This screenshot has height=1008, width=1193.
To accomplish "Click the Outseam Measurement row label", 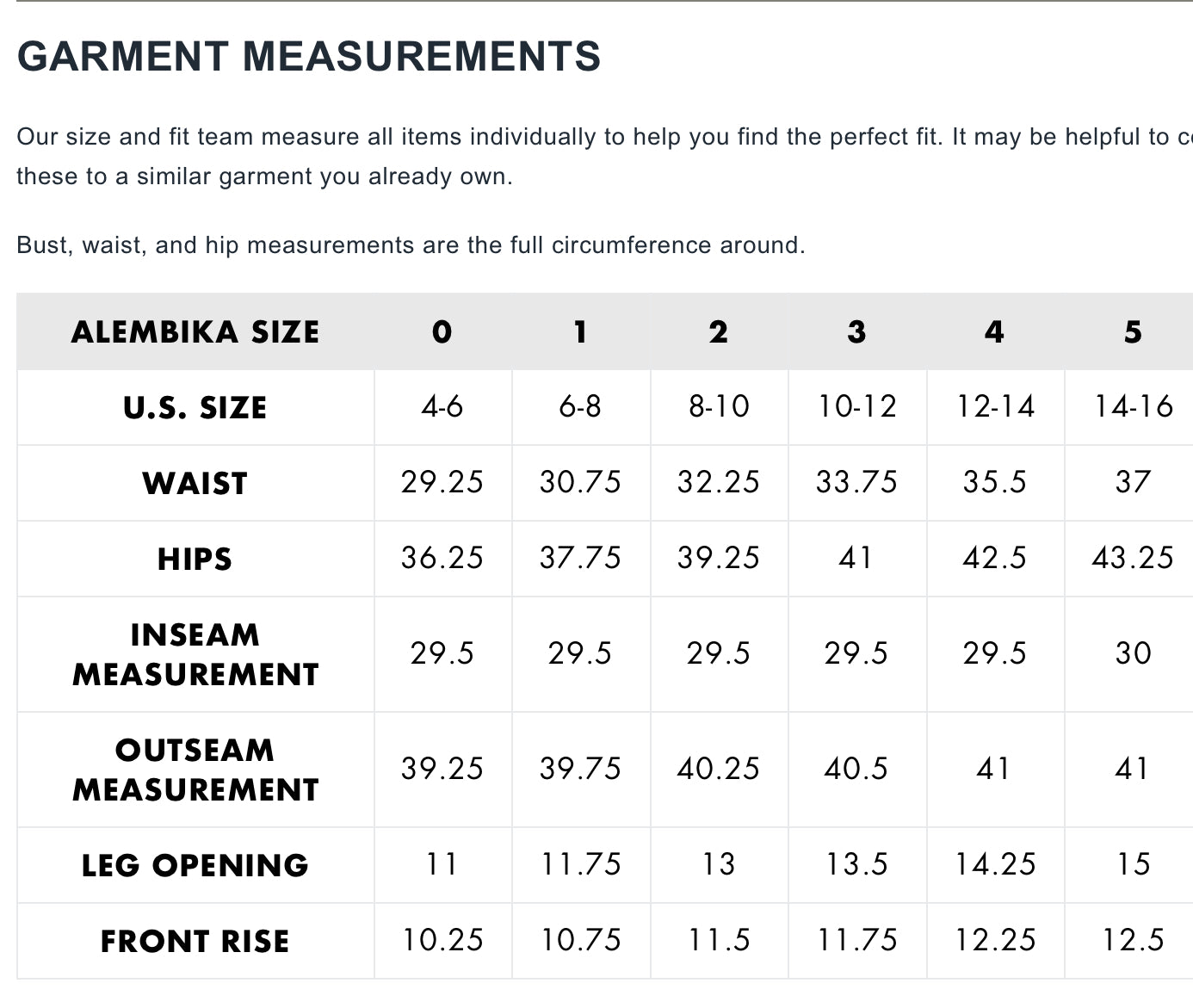I will tap(195, 770).
